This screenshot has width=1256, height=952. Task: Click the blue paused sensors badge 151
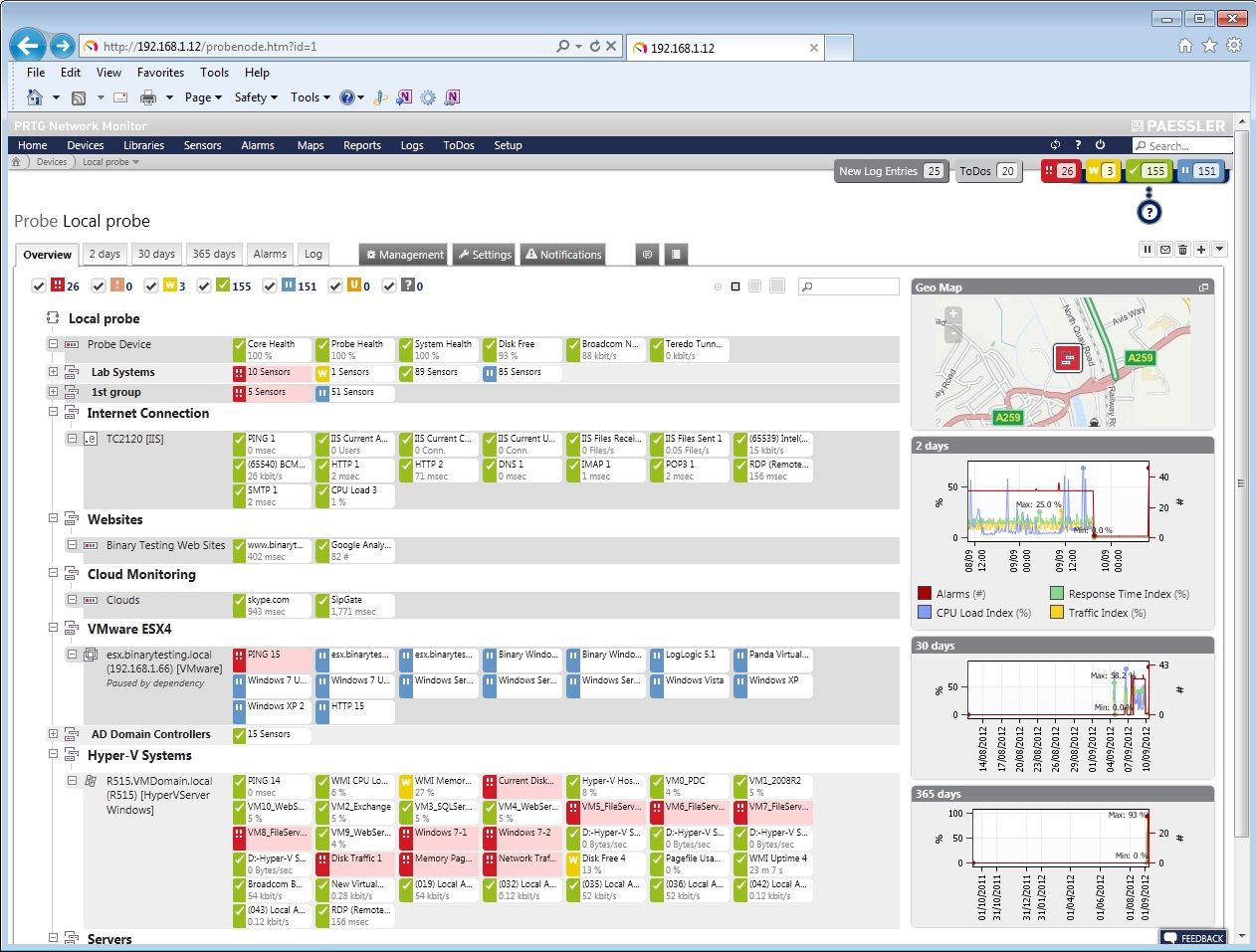coord(1200,171)
